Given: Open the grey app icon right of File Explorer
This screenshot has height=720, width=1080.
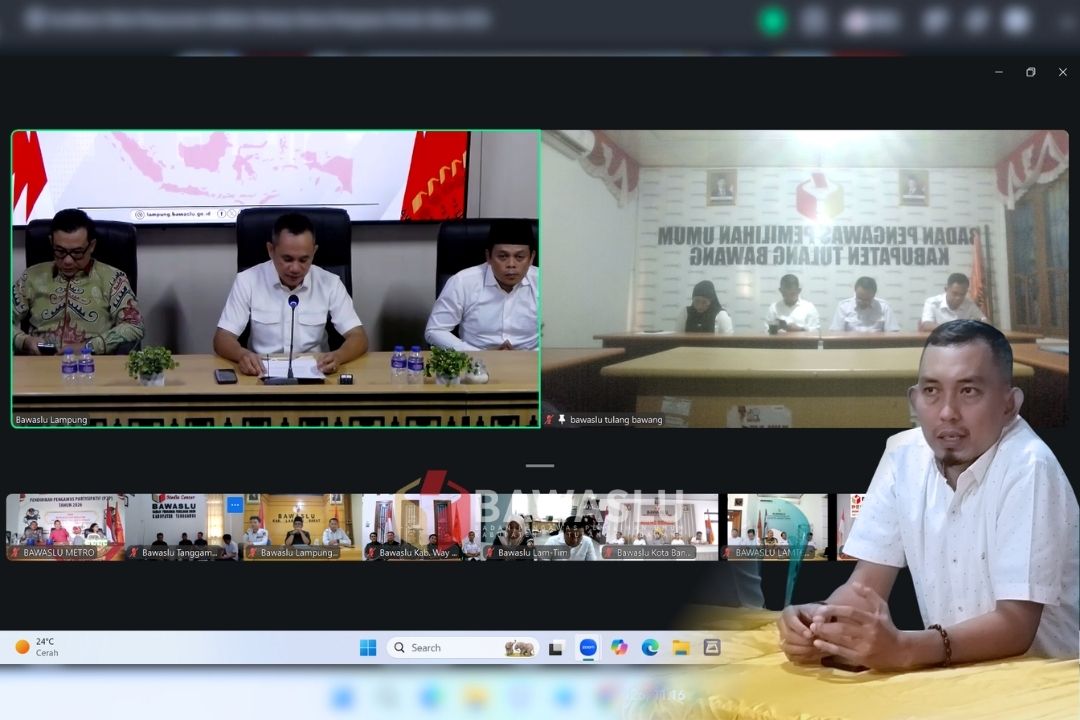Looking at the screenshot, I should (x=712, y=648).
